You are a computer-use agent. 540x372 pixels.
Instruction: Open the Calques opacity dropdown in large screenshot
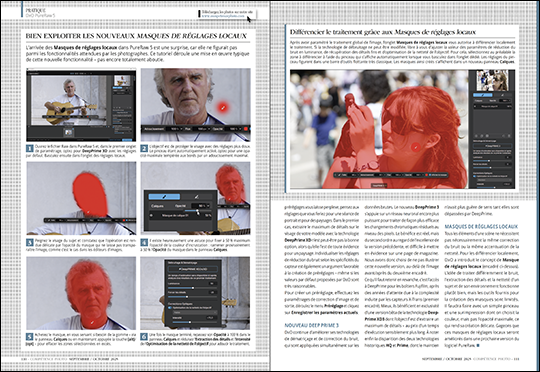click(505, 101)
